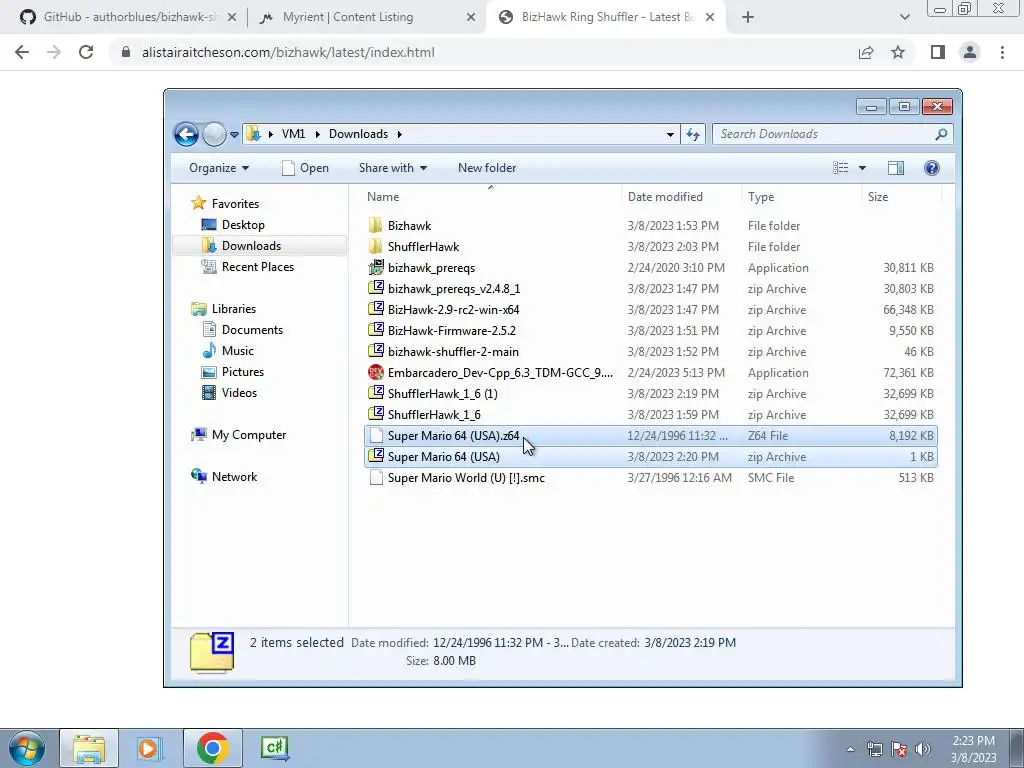The image size is (1024, 768).
Task: Reload the browser page
Action: [86, 52]
